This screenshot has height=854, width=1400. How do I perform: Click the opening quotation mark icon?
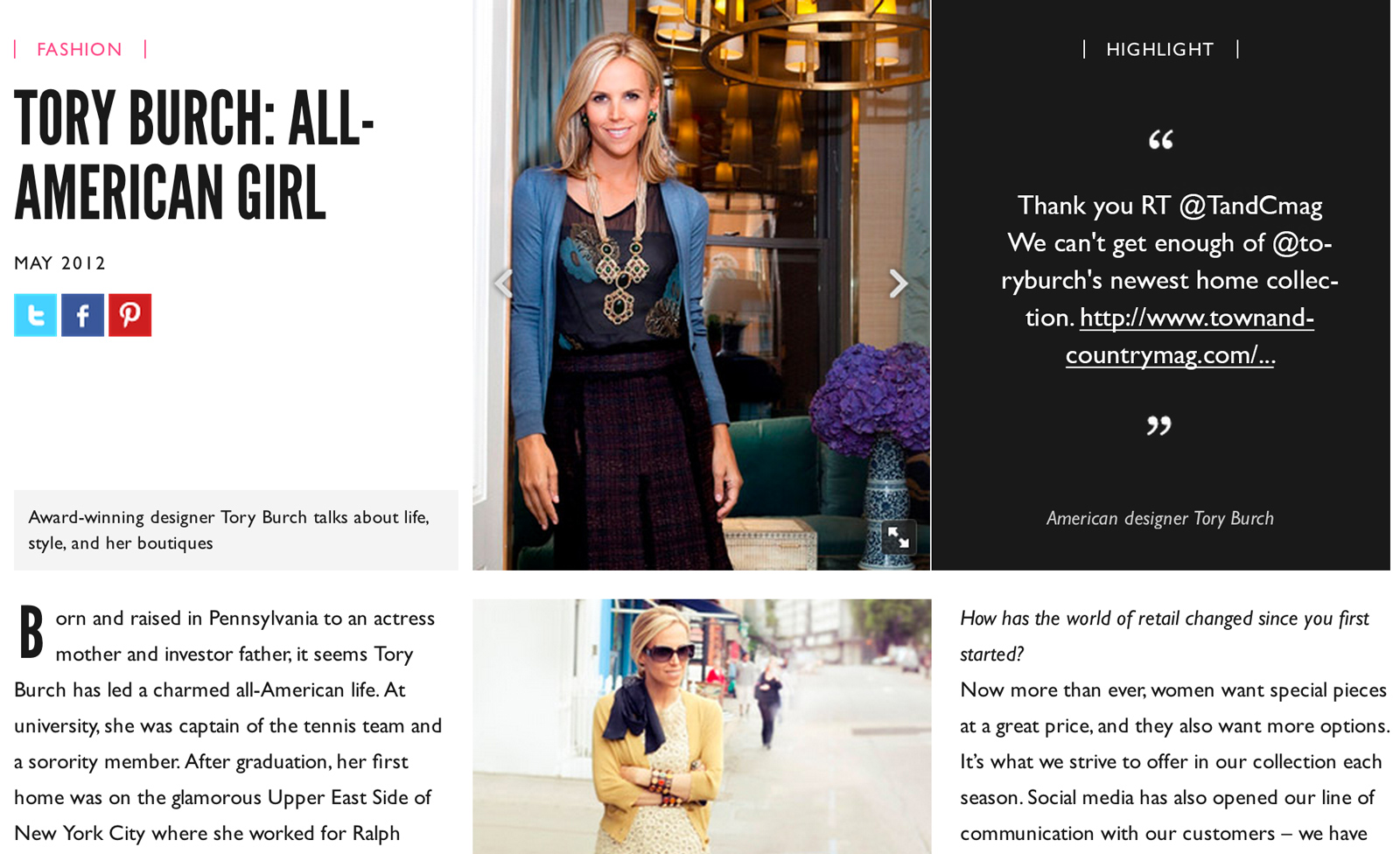pos(1160,139)
